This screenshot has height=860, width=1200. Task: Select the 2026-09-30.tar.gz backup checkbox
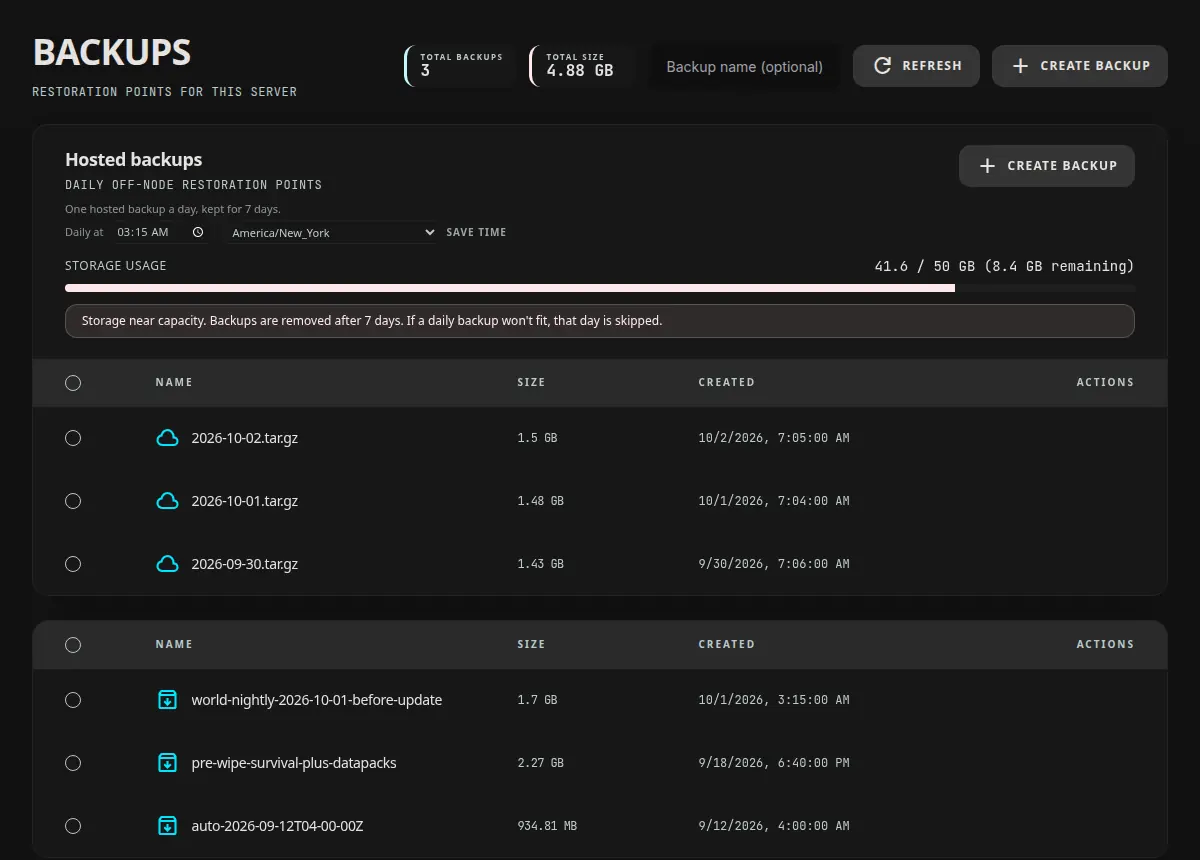point(73,564)
